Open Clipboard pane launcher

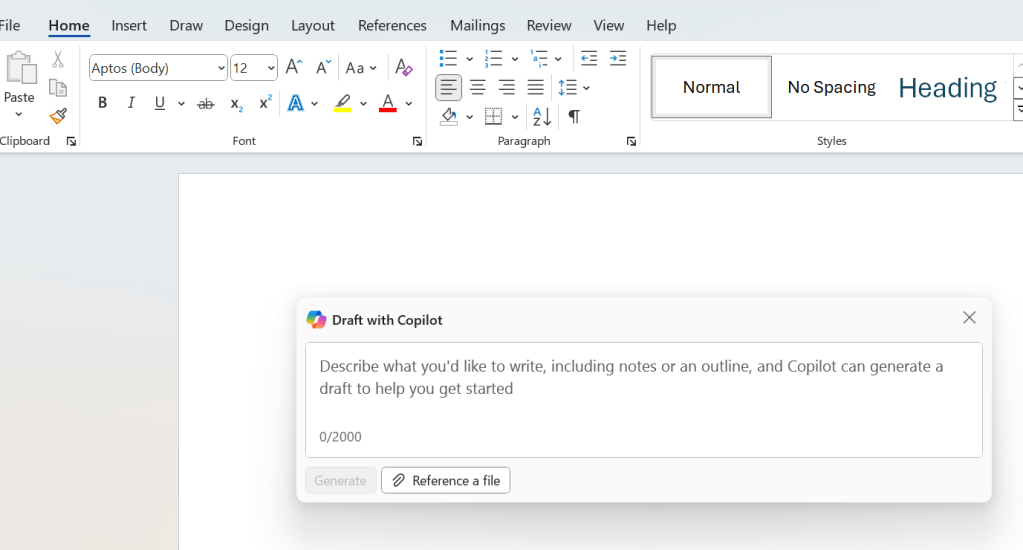click(x=71, y=142)
